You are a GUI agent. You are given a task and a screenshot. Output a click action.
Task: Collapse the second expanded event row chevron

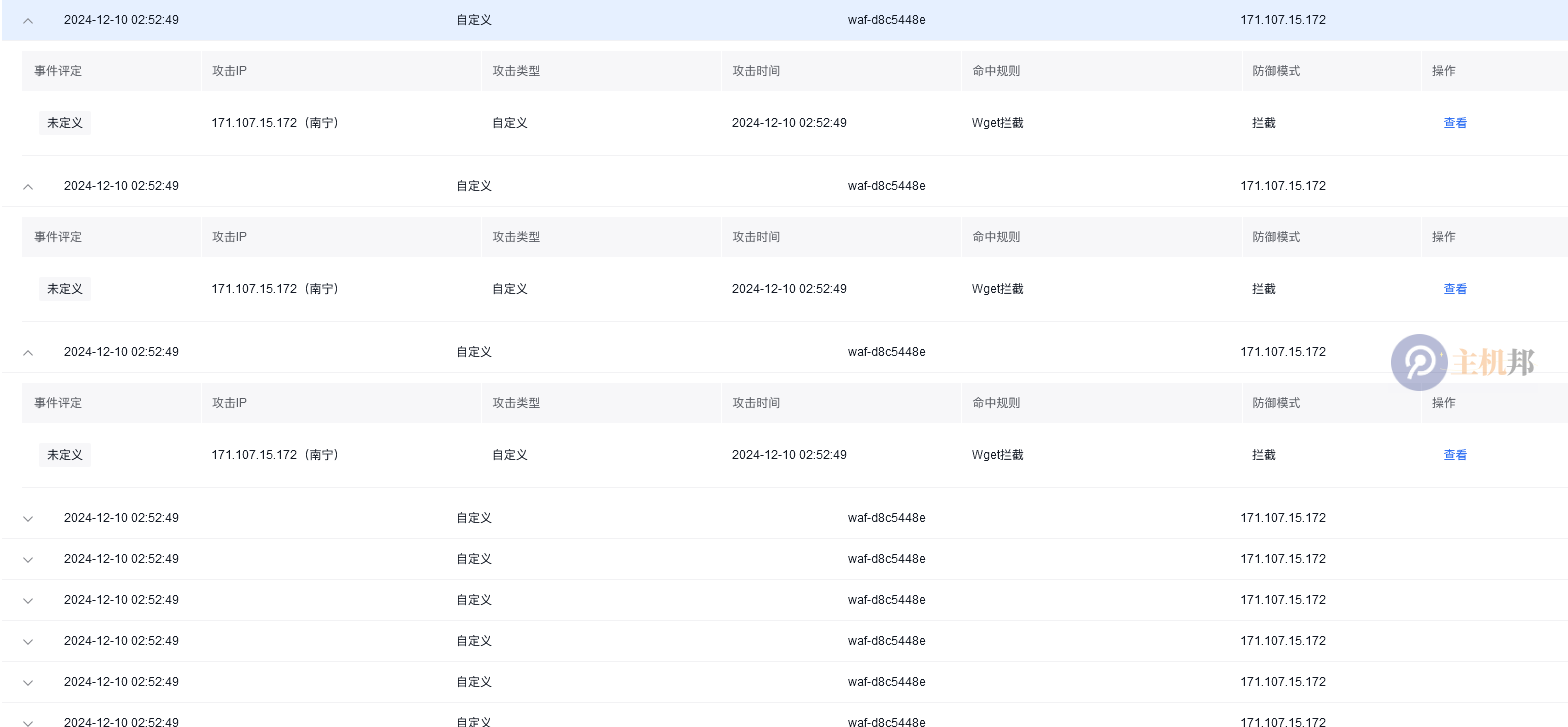[28, 186]
